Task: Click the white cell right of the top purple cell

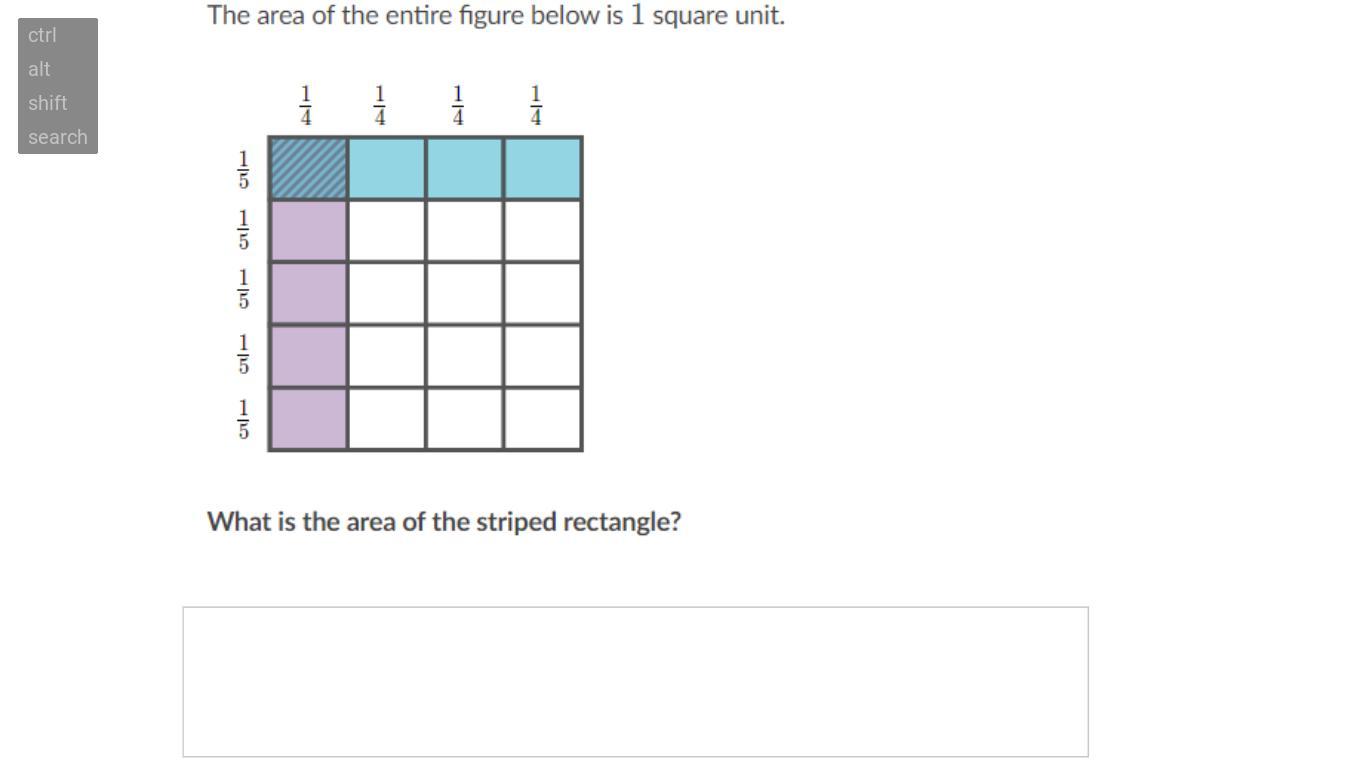Action: point(386,231)
